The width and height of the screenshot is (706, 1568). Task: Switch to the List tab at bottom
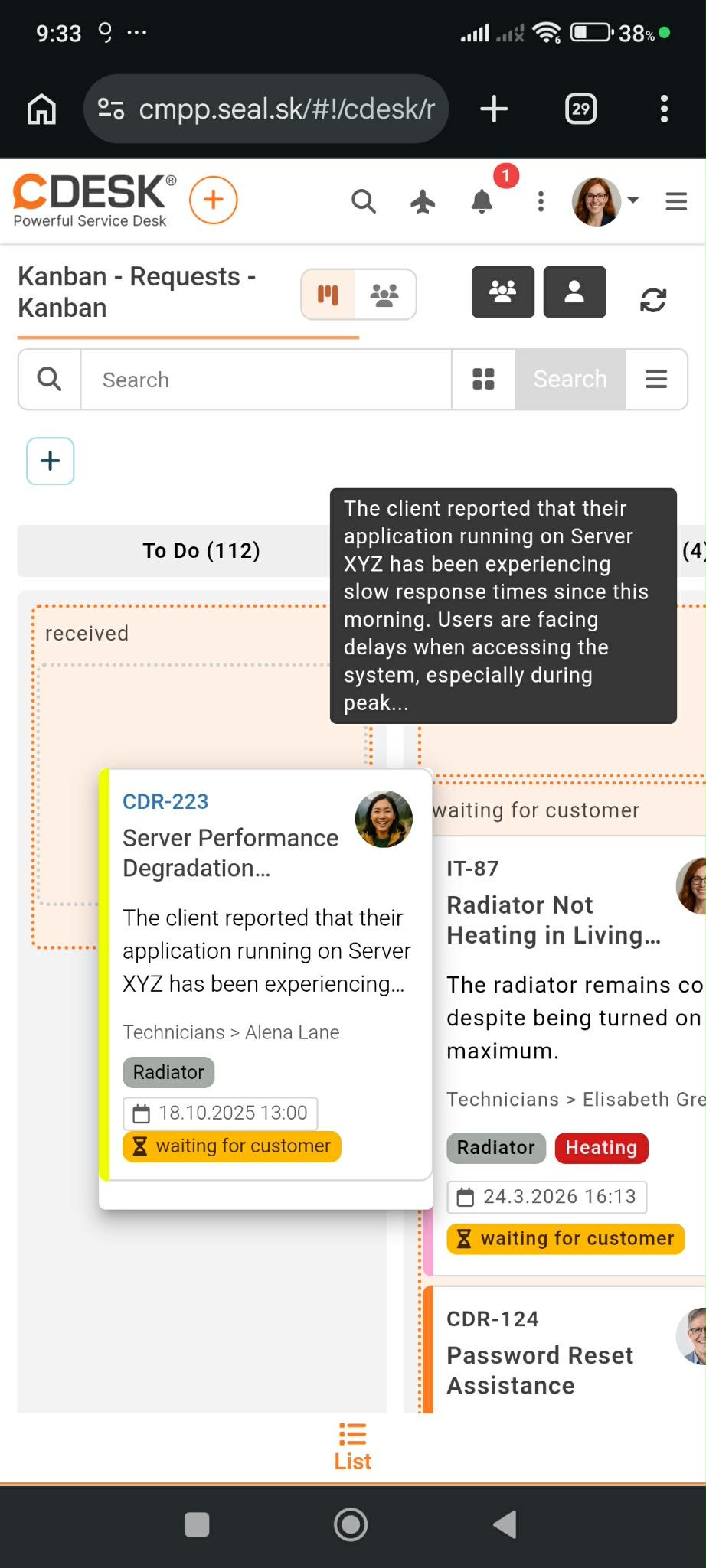pyautogui.click(x=353, y=1447)
